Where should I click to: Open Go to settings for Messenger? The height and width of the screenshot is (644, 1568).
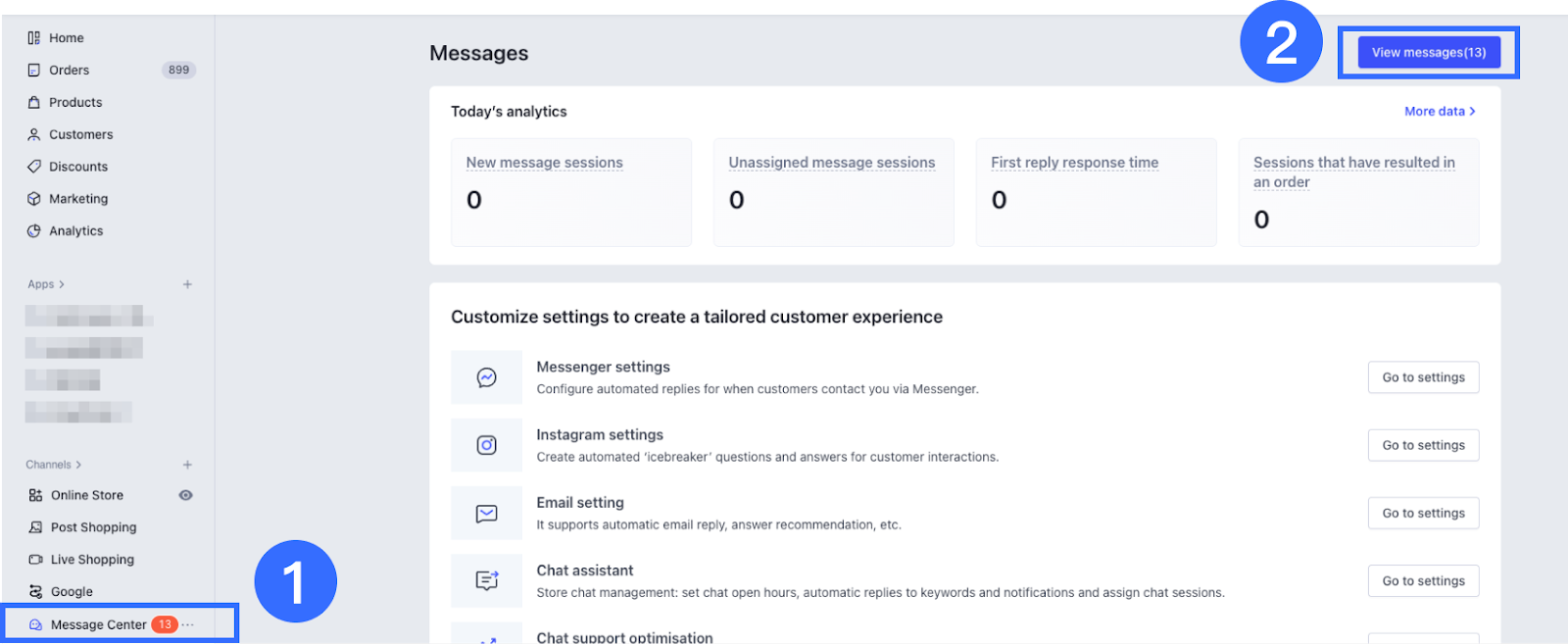coord(1423,377)
